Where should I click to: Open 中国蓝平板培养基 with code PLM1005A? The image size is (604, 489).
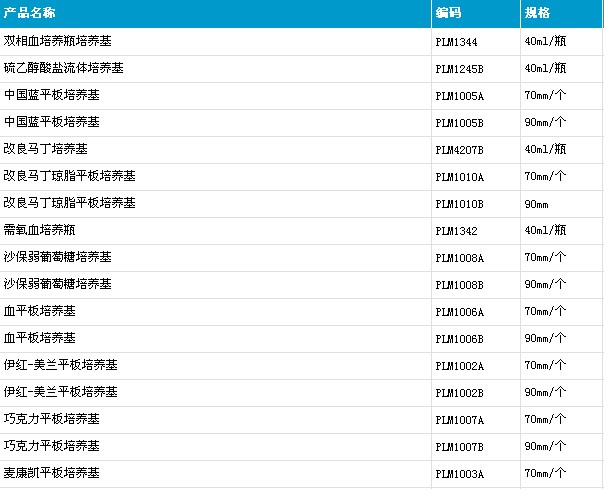pyautogui.click(x=52, y=95)
